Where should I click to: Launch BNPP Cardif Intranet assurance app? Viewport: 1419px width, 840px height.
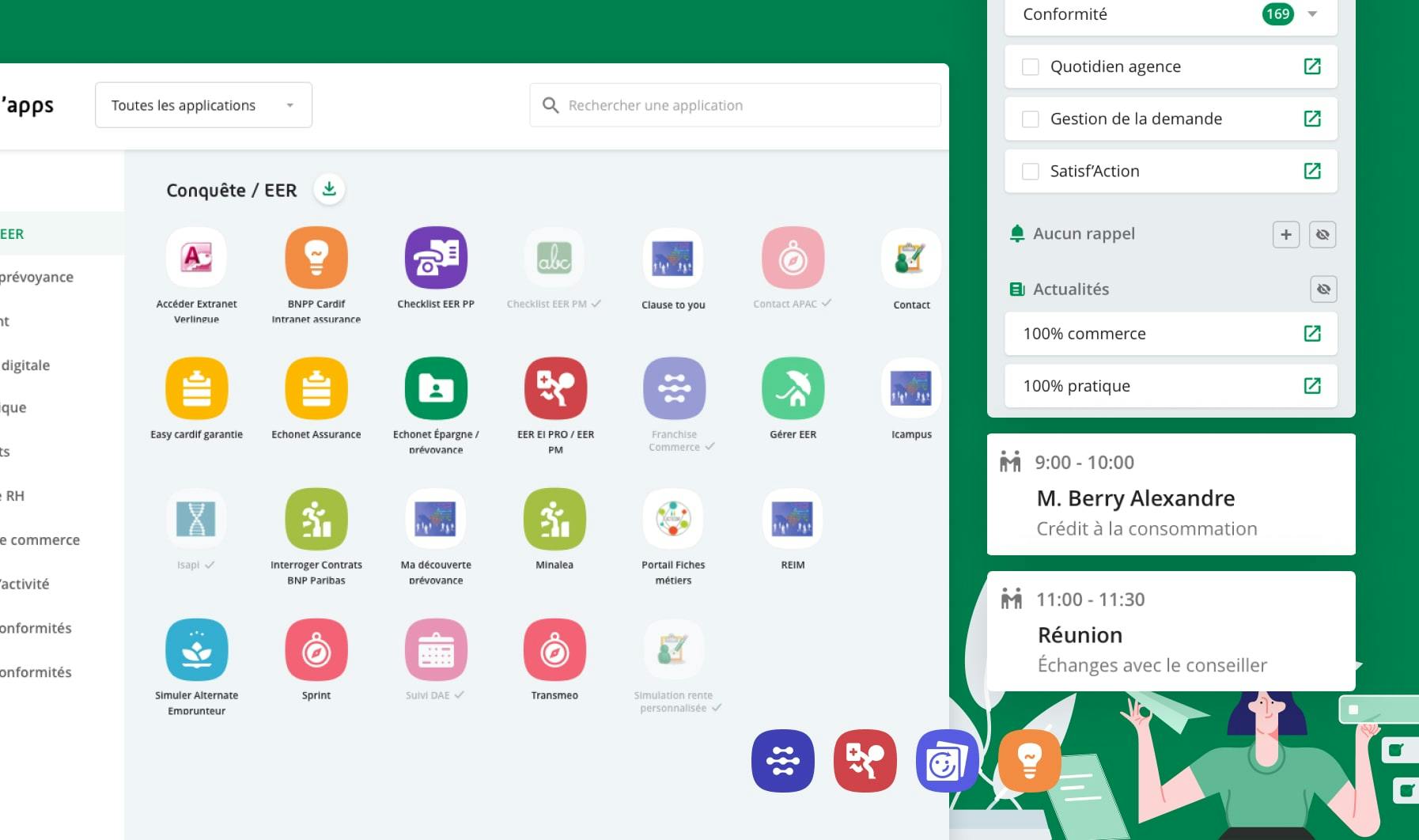coord(316,258)
